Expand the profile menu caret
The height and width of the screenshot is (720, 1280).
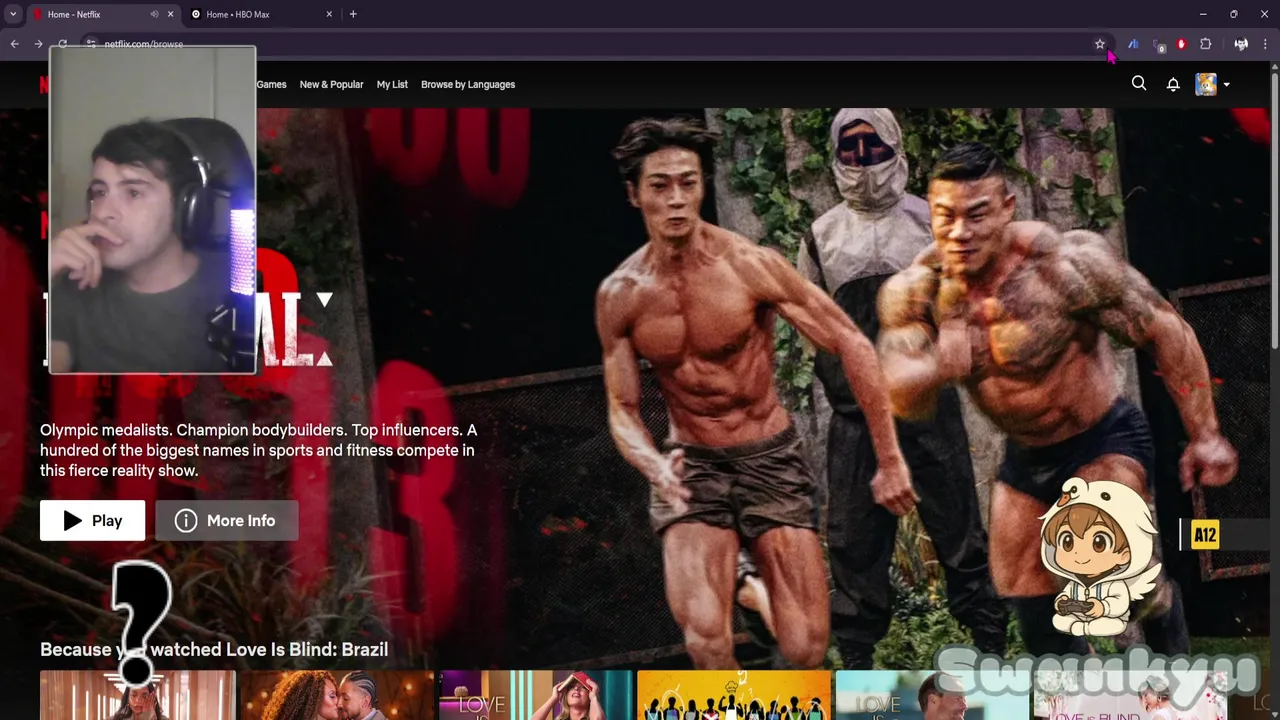tap(1226, 85)
